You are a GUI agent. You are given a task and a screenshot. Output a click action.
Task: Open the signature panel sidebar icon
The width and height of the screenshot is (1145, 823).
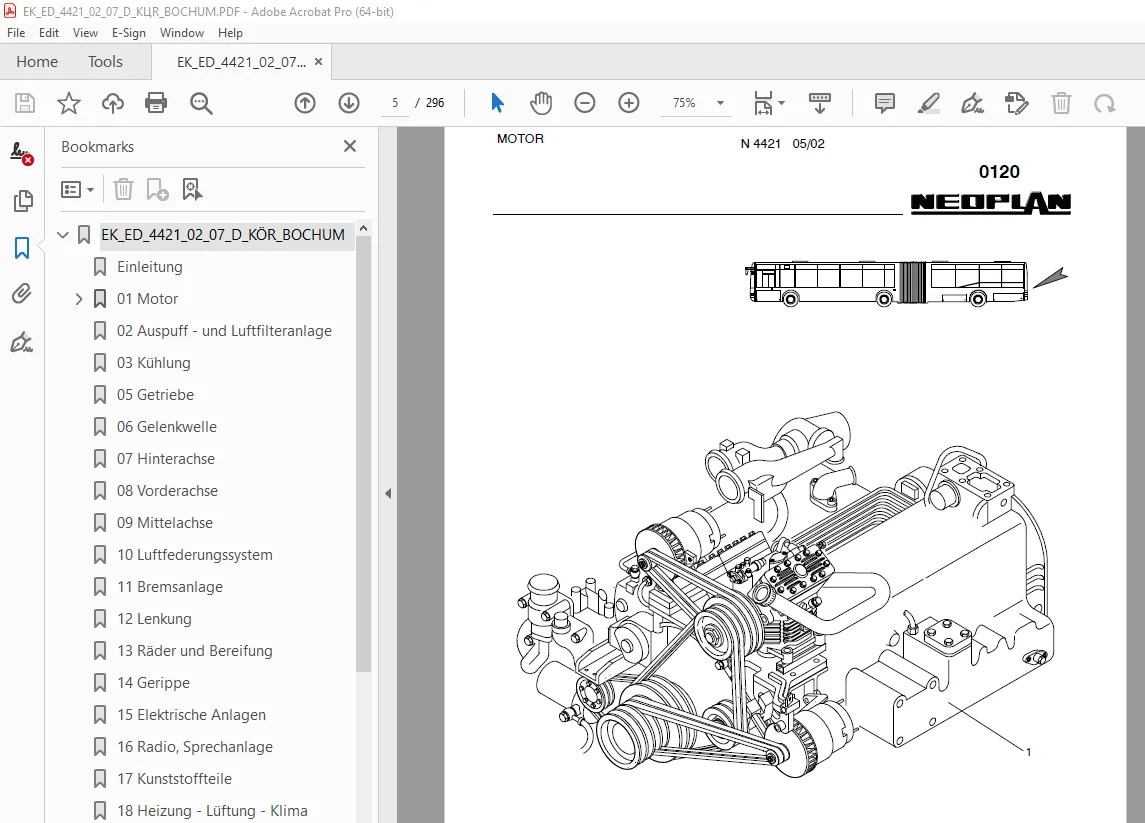point(22,153)
